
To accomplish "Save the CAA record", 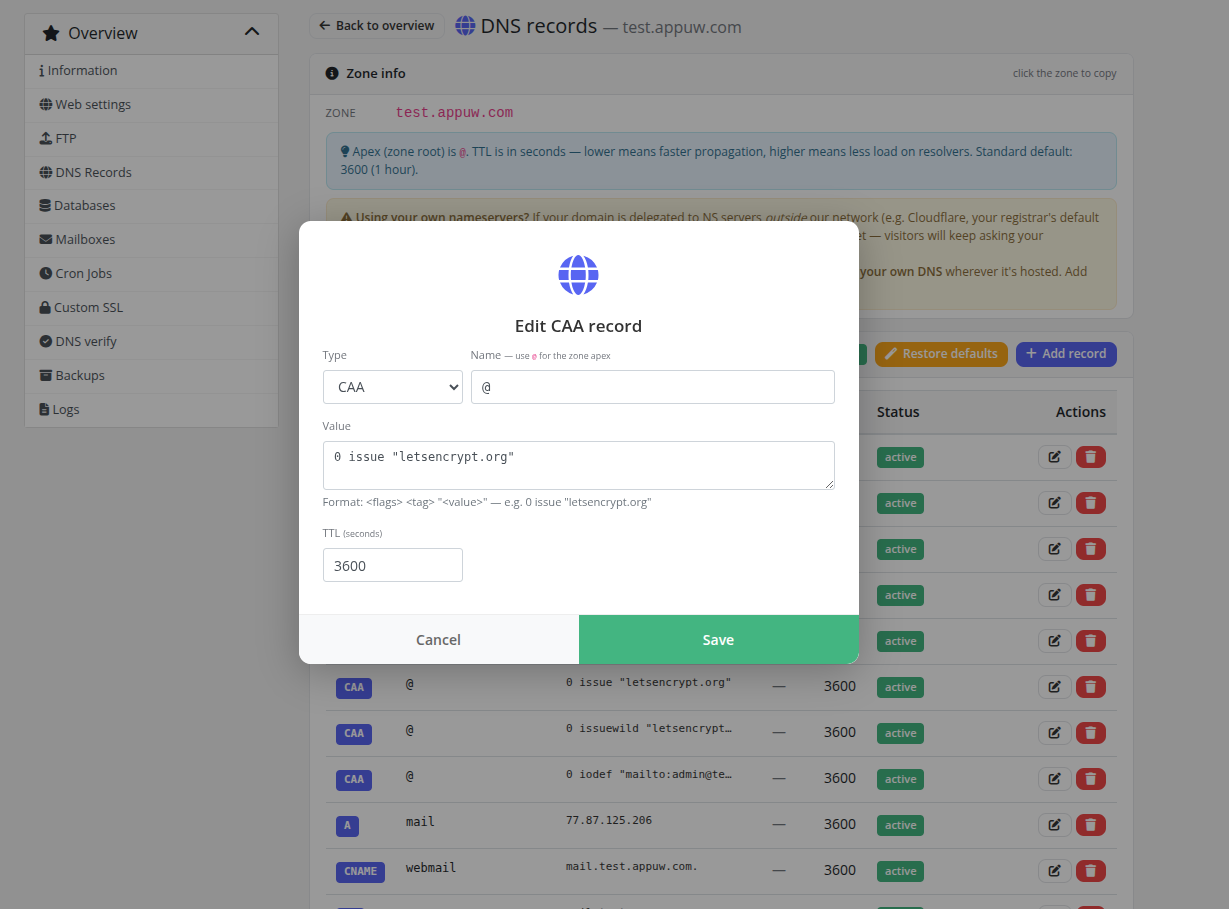I will tap(719, 640).
